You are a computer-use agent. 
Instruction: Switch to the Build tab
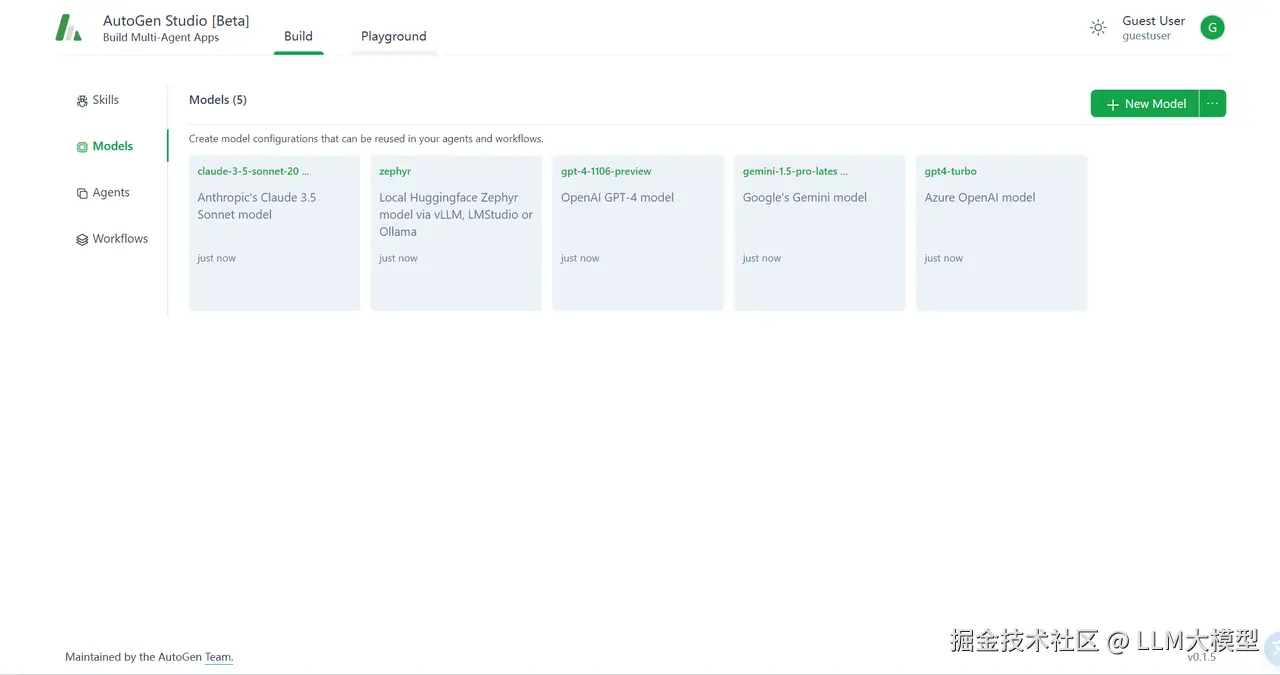click(x=298, y=36)
